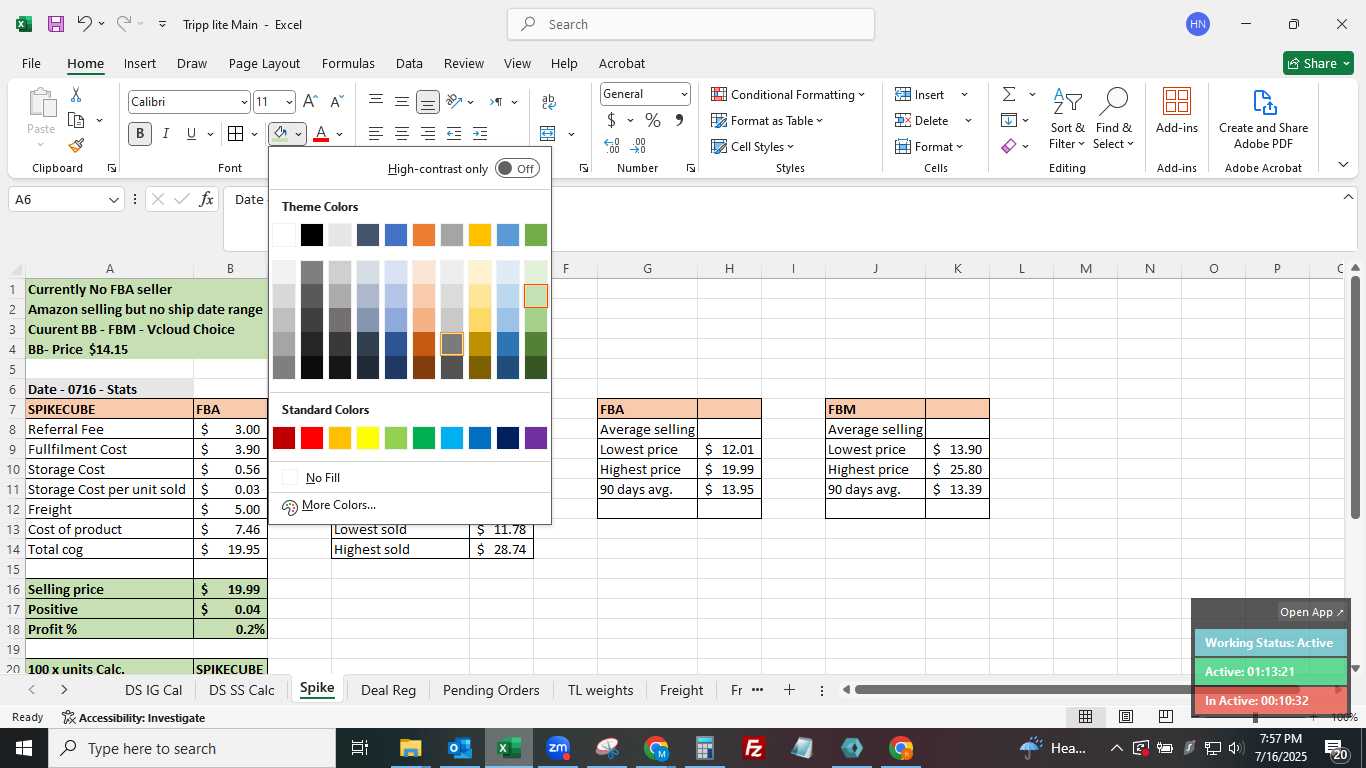Screen dimensions: 1366x768
Task: Open the Calibri font name dropdown
Action: click(243, 102)
